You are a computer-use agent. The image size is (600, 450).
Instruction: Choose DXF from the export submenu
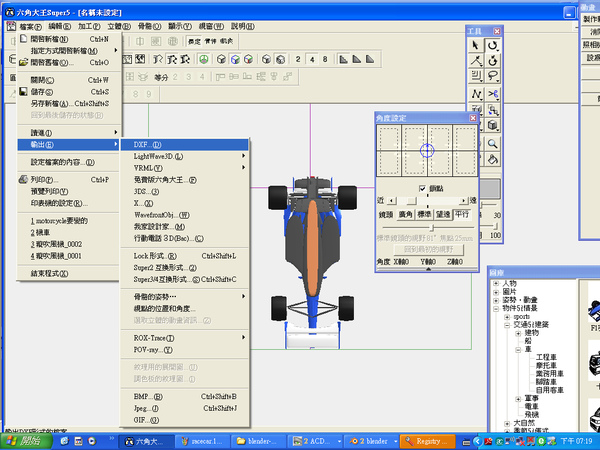(147, 144)
